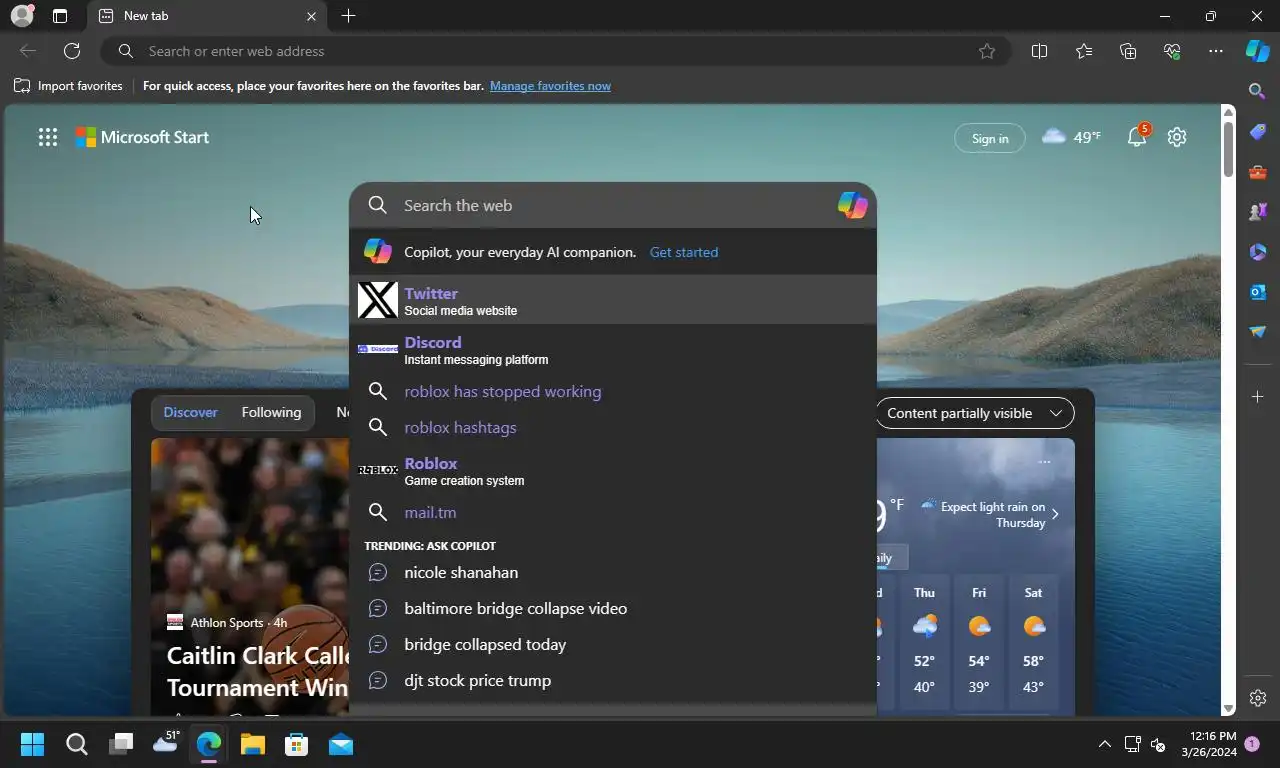
Task: Open the tab actions menu icon
Action: (x=60, y=16)
